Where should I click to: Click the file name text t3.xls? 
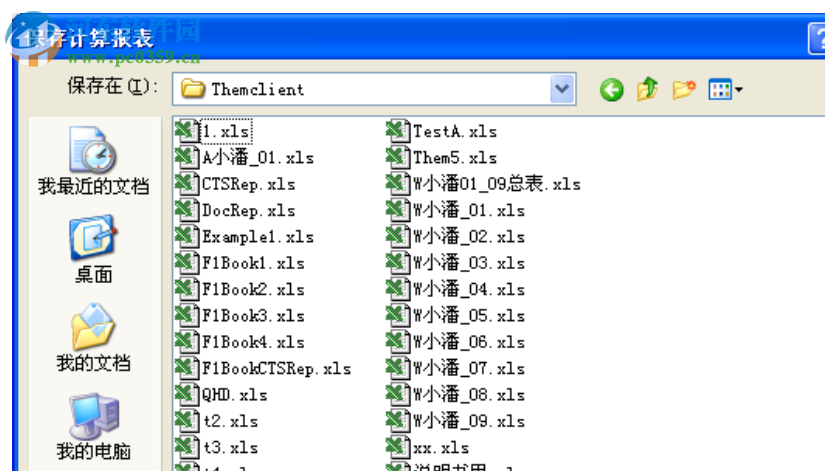(230, 447)
